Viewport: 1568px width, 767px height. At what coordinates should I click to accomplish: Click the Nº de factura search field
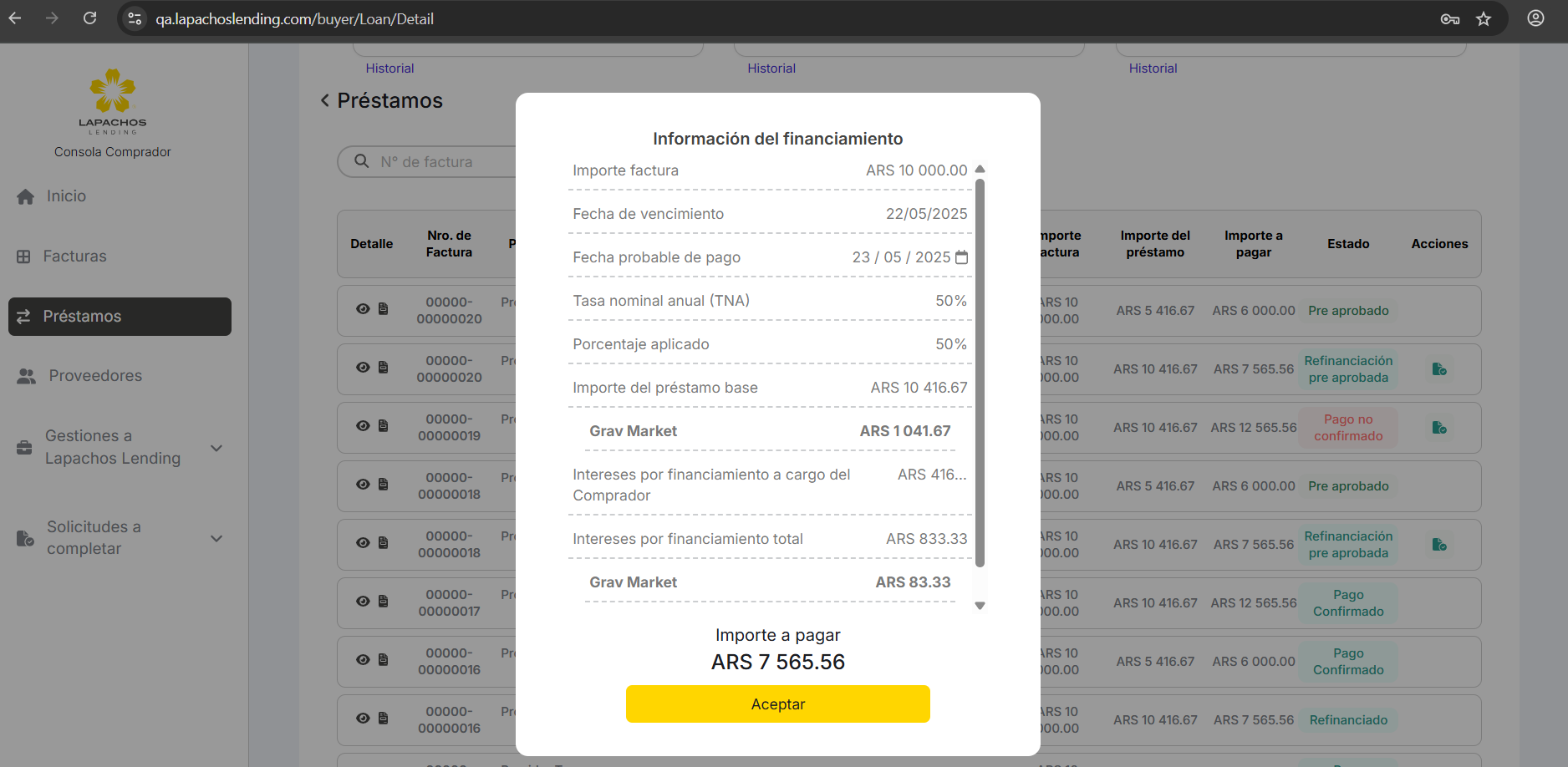tap(443, 162)
